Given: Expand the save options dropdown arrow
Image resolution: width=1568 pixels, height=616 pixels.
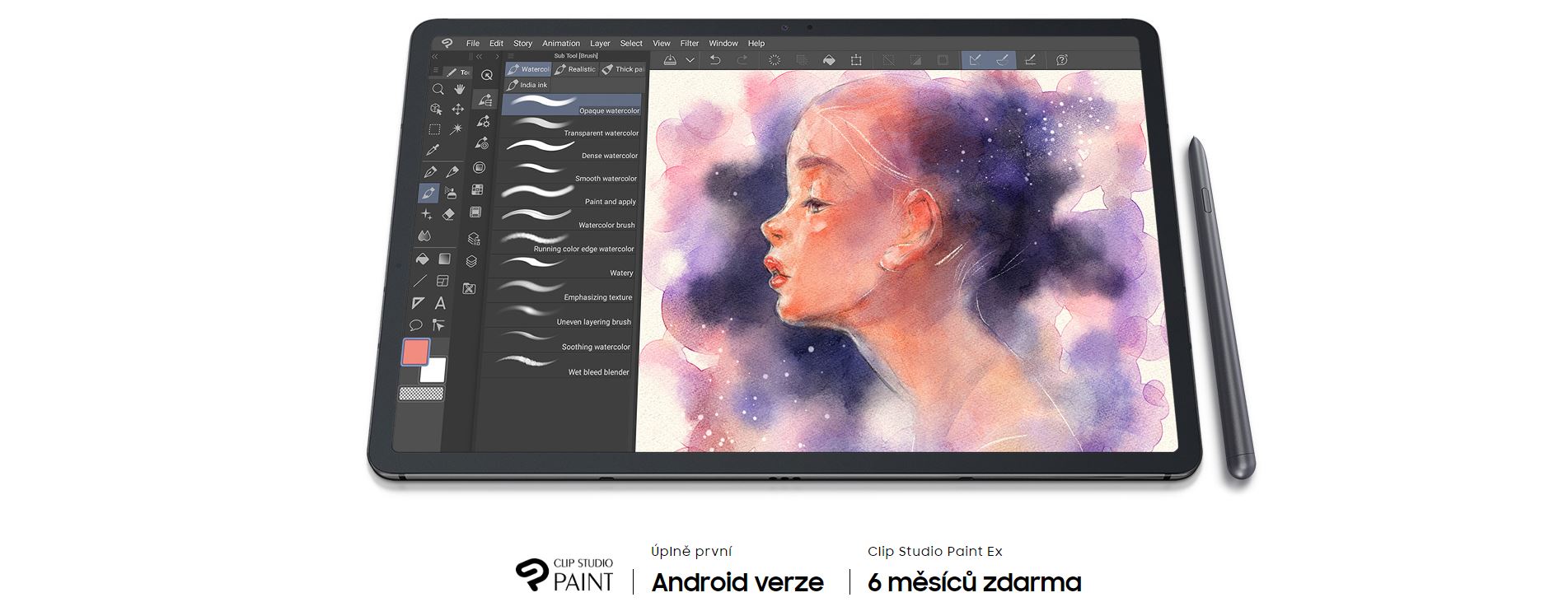Looking at the screenshot, I should pos(690,60).
